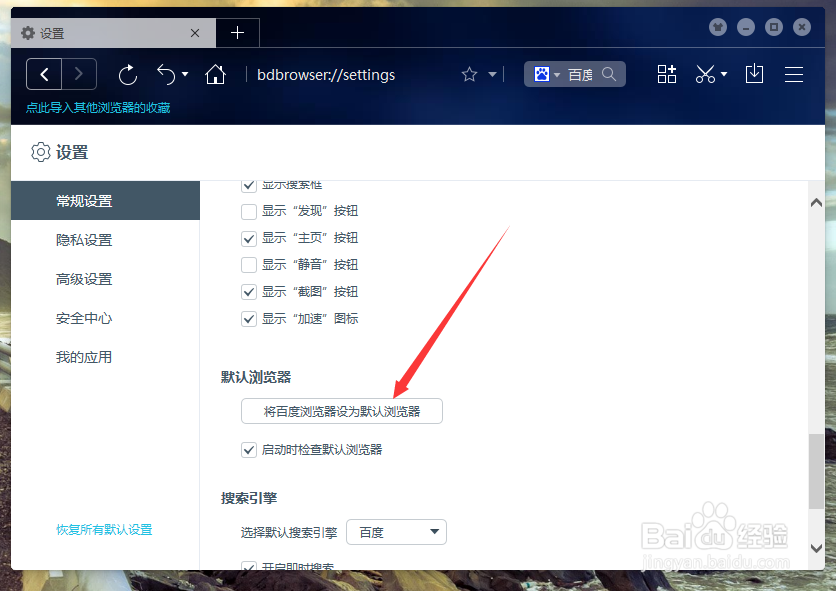
Task: Maximize the browser window
Action: click(774, 27)
